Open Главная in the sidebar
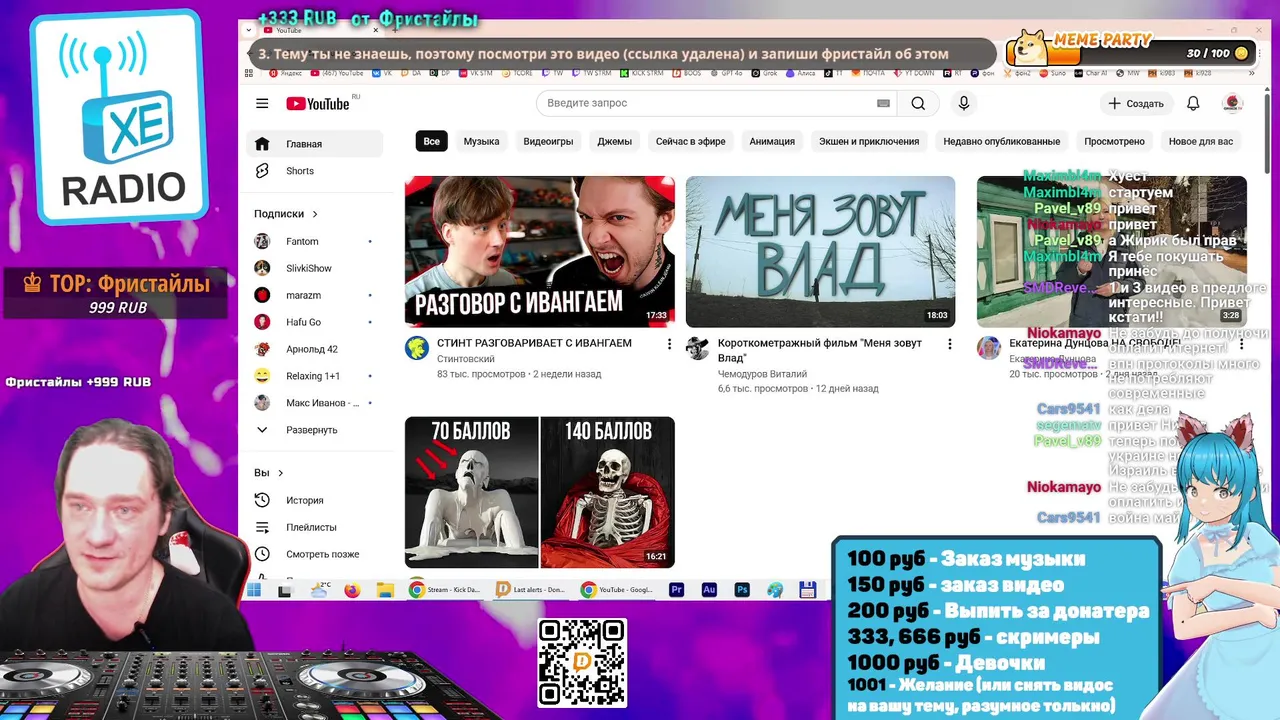The width and height of the screenshot is (1280, 720). click(314, 144)
